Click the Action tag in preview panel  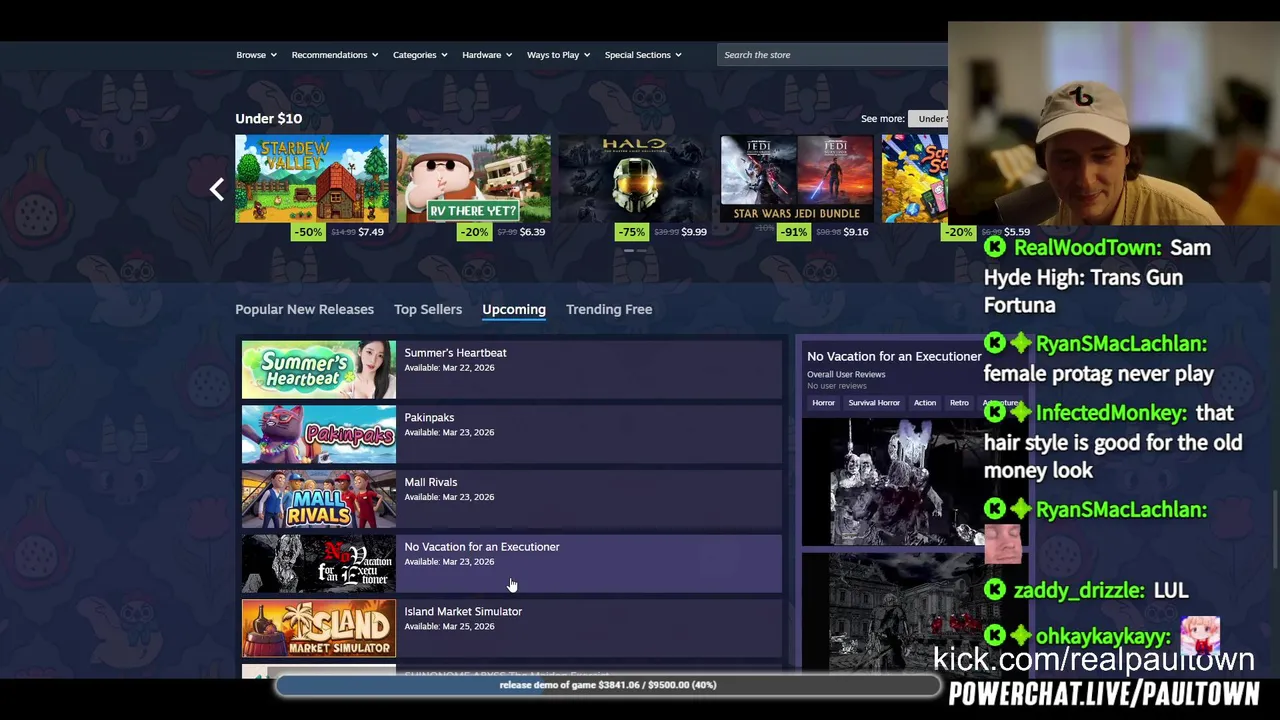point(925,403)
